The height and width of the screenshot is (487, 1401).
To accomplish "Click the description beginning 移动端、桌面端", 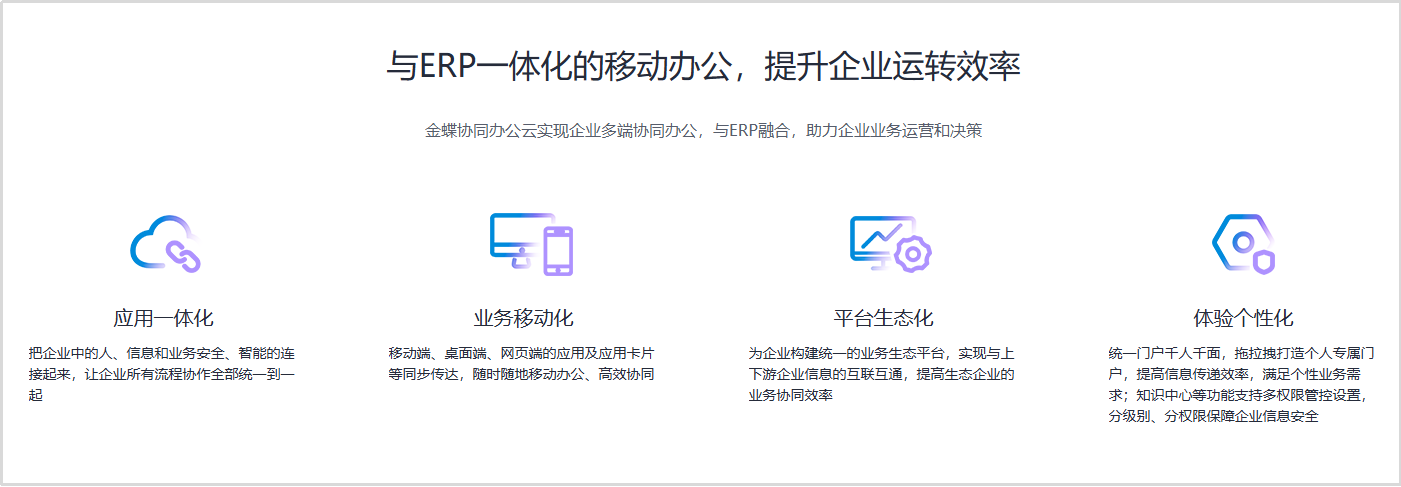I will tap(522, 364).
